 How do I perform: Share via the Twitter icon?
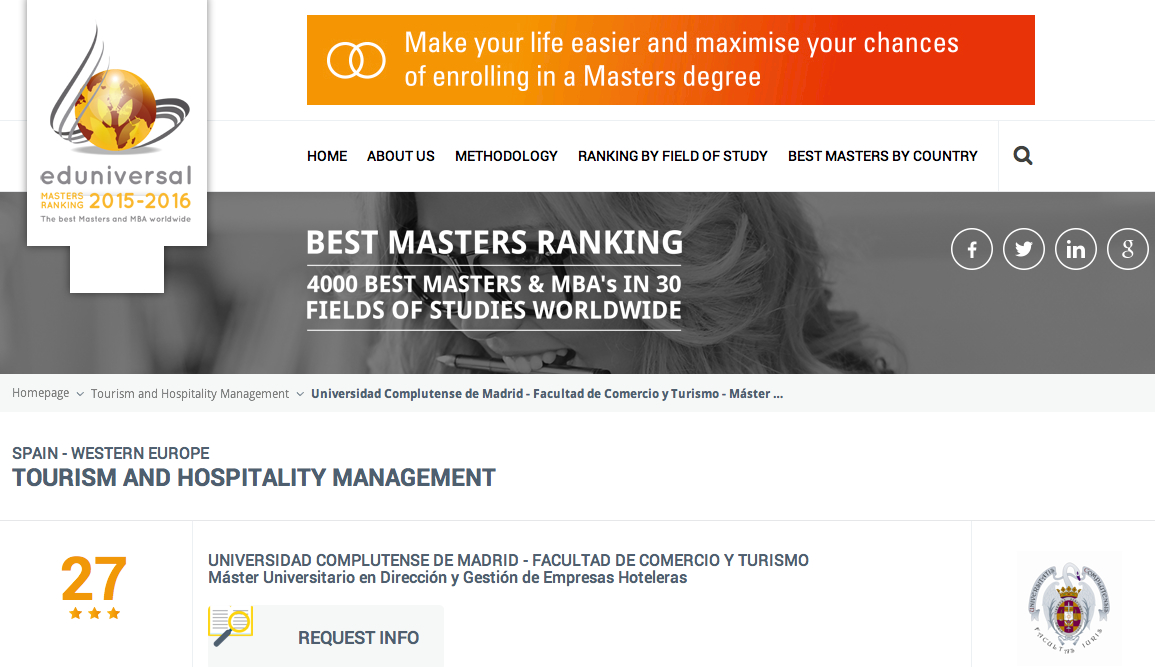pyautogui.click(x=1024, y=249)
